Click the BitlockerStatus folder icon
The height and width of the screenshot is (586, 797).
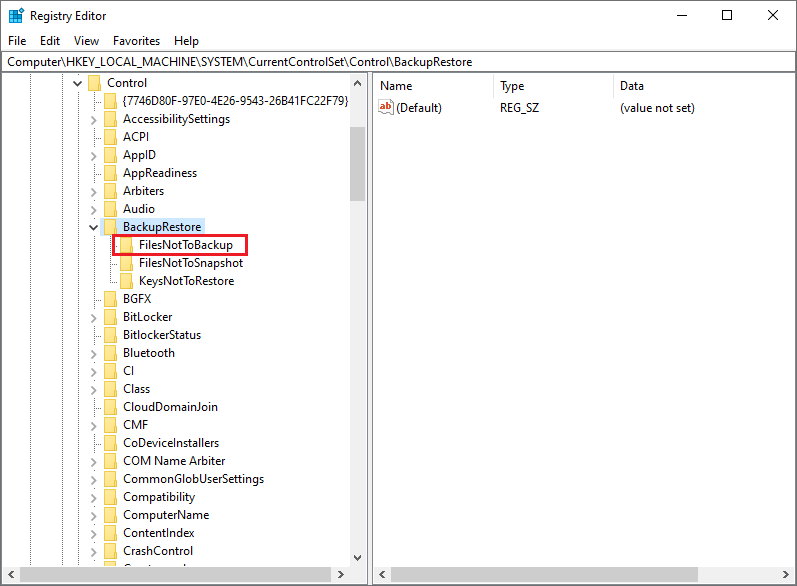[x=110, y=335]
